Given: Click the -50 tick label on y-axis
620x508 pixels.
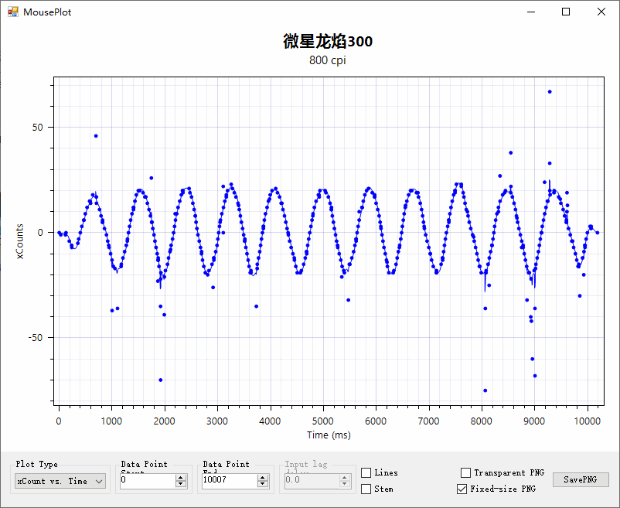Looking at the screenshot, I should [x=35, y=338].
